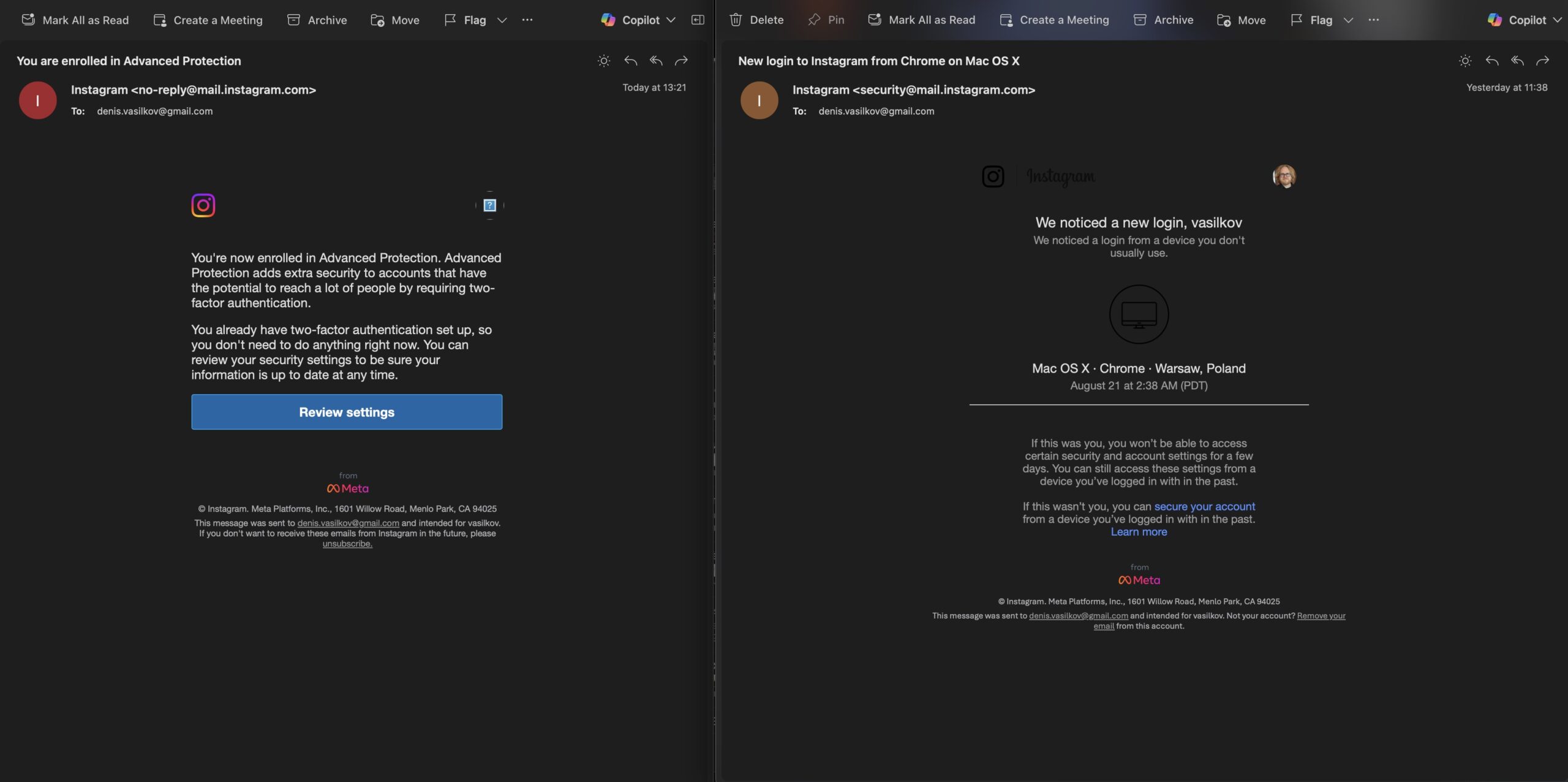The height and width of the screenshot is (782, 1568).
Task: Pin the new login email
Action: (826, 20)
